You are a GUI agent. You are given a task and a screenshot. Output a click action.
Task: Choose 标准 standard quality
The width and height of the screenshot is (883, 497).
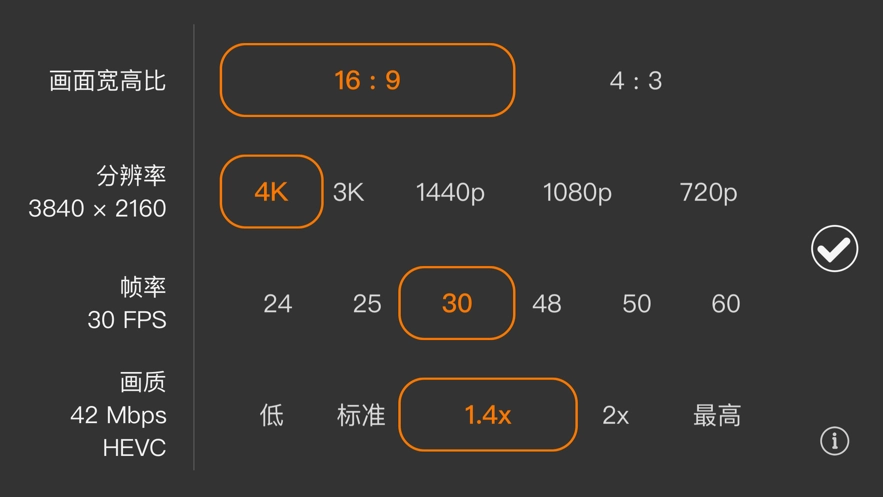pyautogui.click(x=361, y=415)
